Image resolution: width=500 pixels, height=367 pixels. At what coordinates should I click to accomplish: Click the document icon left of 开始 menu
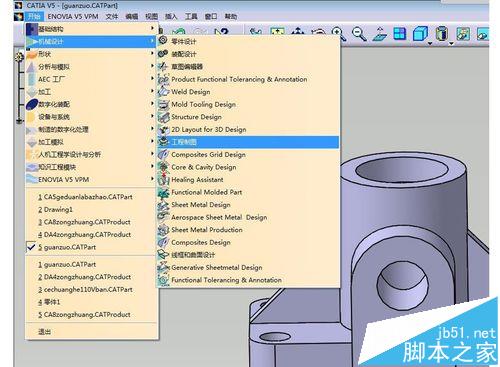19,16
